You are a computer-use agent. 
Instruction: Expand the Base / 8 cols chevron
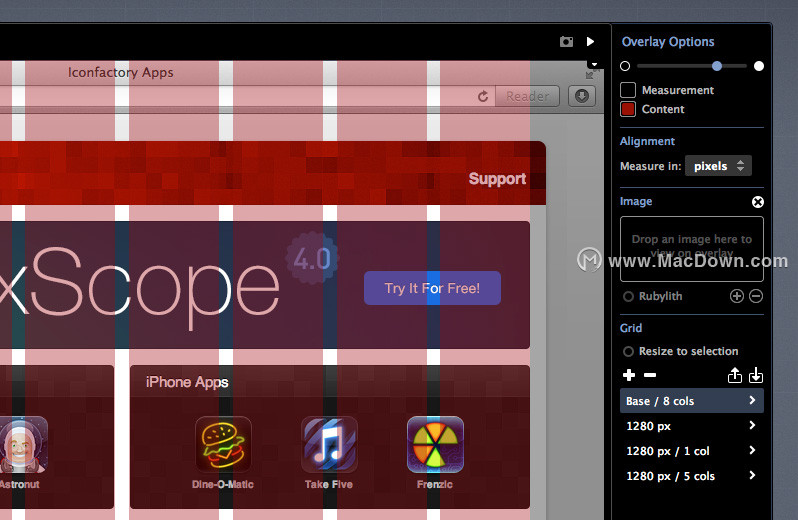pos(752,400)
